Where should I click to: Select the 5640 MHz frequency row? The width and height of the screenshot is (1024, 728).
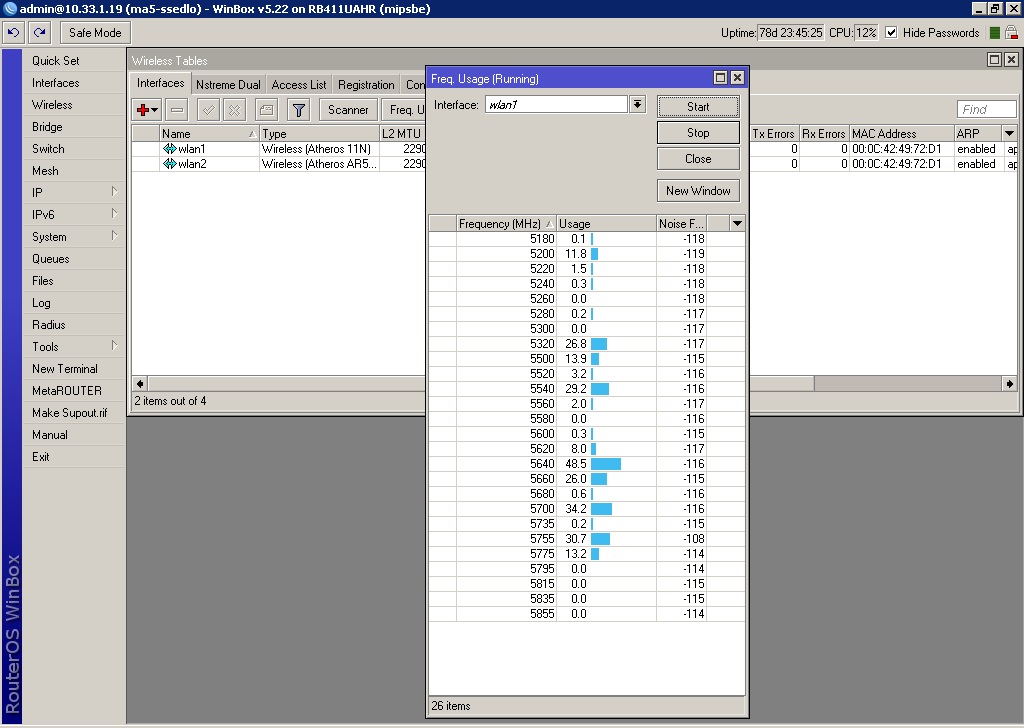pyautogui.click(x=586, y=464)
